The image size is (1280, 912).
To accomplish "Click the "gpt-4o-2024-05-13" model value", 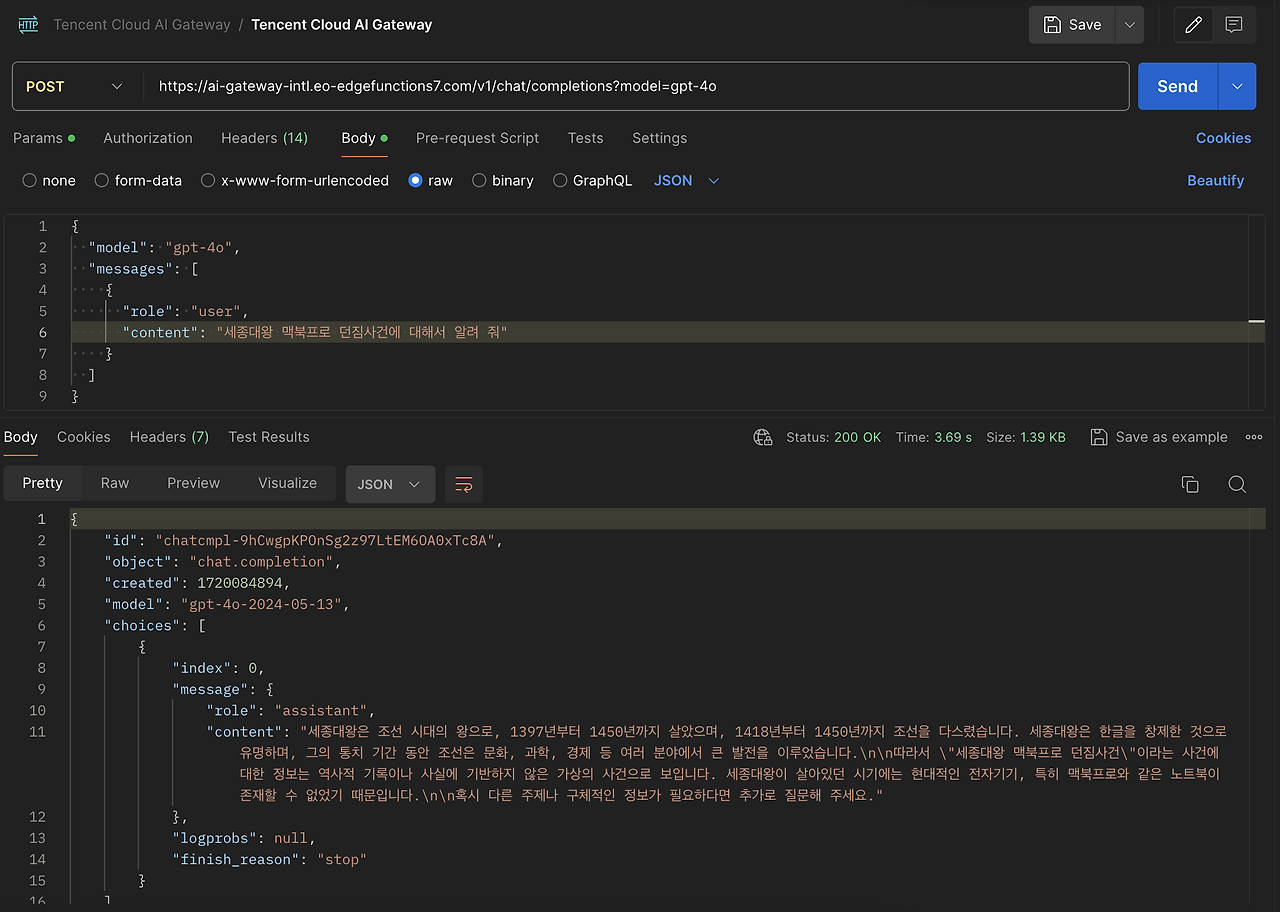I will coord(260,604).
